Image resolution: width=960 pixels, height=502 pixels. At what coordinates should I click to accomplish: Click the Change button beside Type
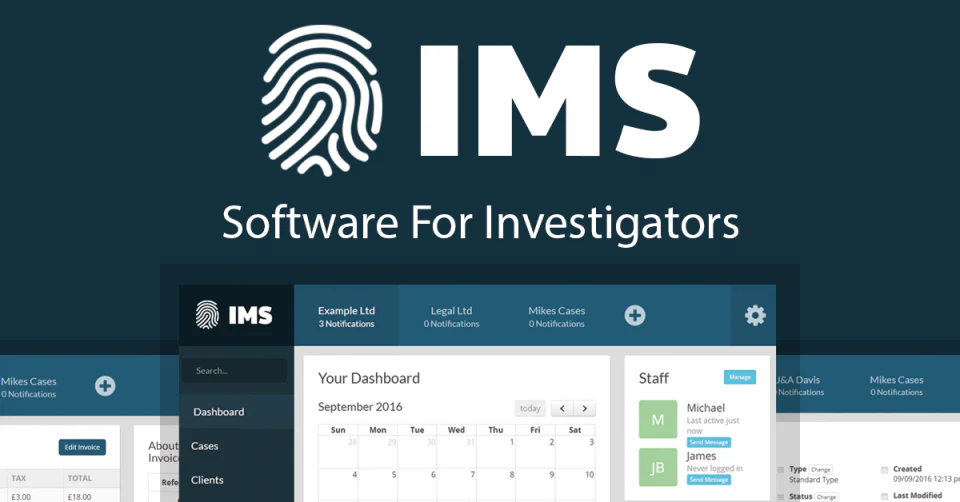tap(820, 470)
